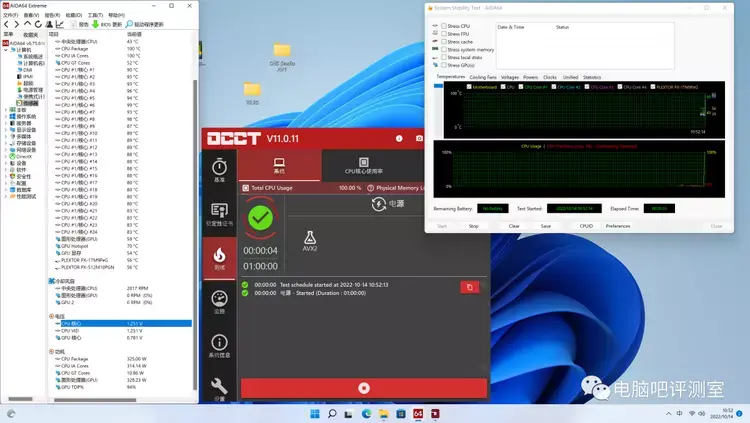Click OCCT header info icon

click(399, 138)
